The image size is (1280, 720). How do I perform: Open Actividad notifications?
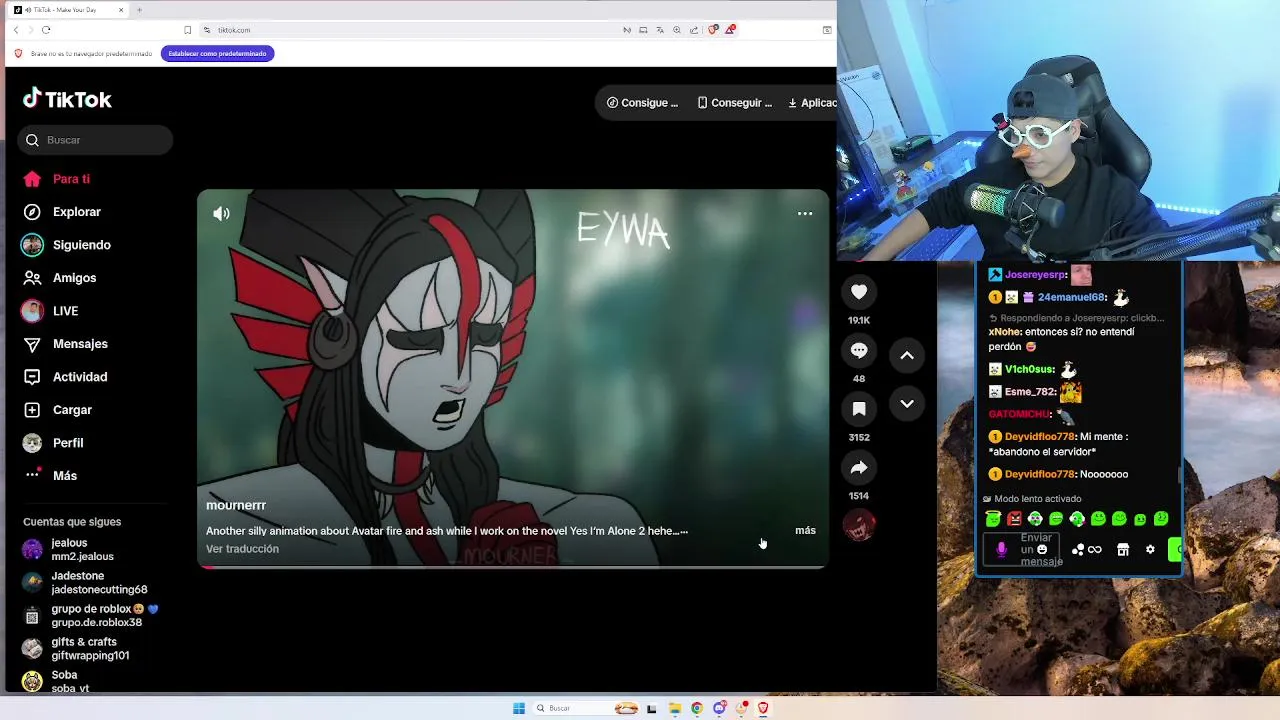[65, 377]
